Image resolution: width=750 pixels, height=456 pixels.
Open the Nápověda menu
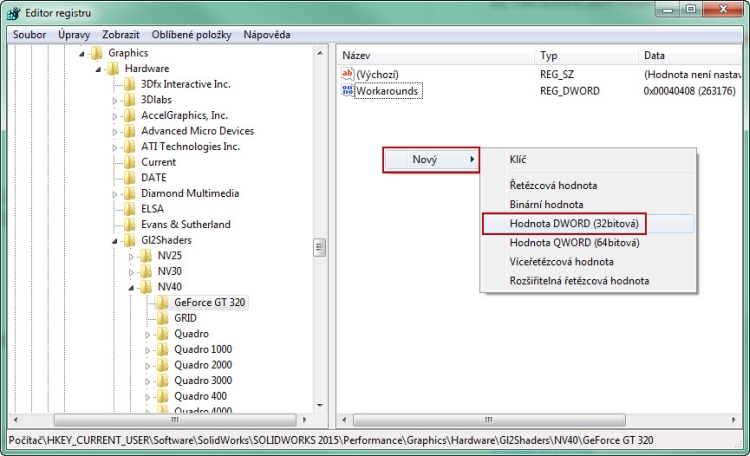[x=267, y=34]
